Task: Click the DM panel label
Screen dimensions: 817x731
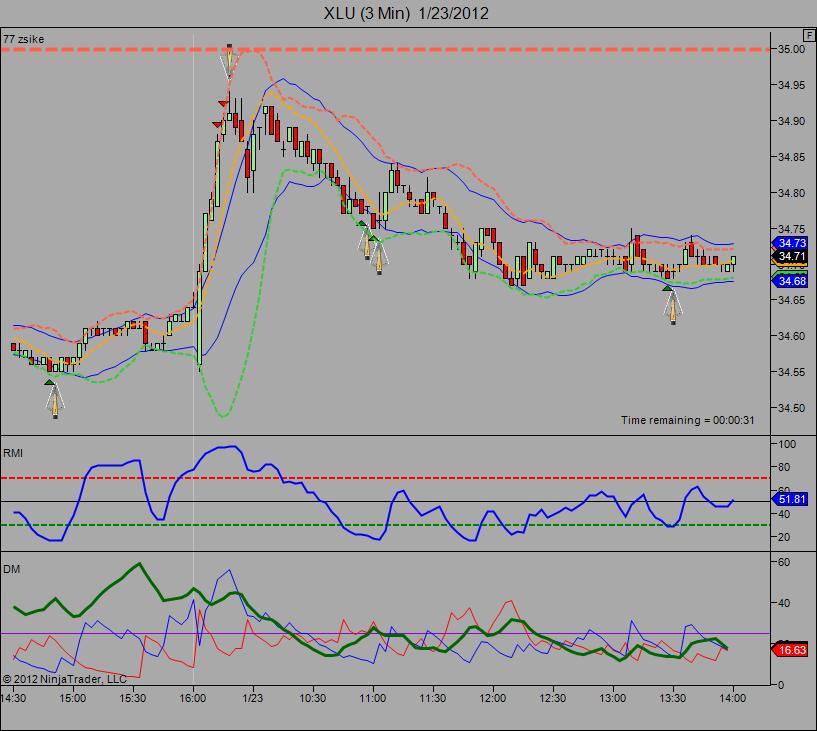Action: tap(11, 569)
